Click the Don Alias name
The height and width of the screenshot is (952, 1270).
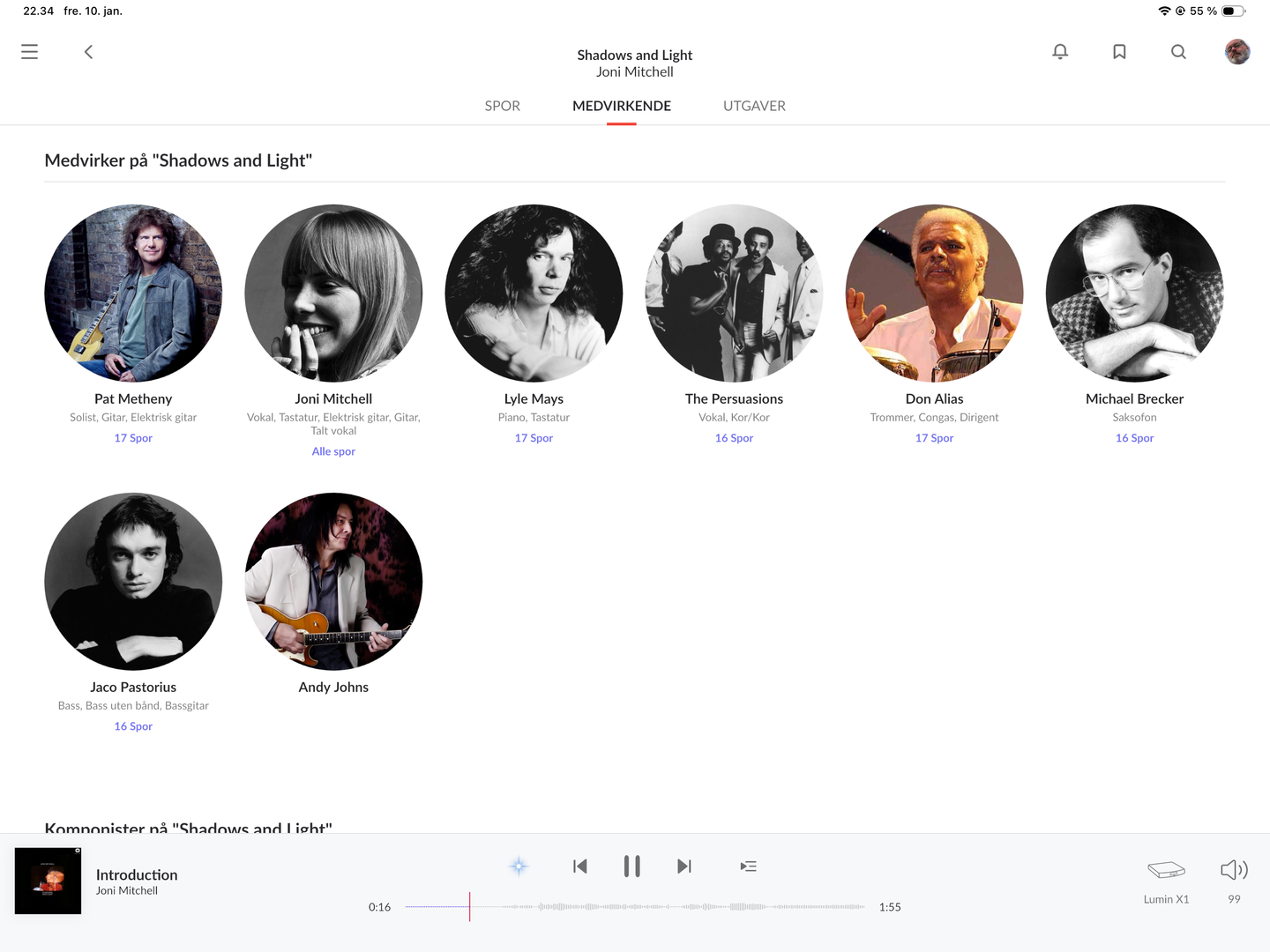tap(934, 399)
